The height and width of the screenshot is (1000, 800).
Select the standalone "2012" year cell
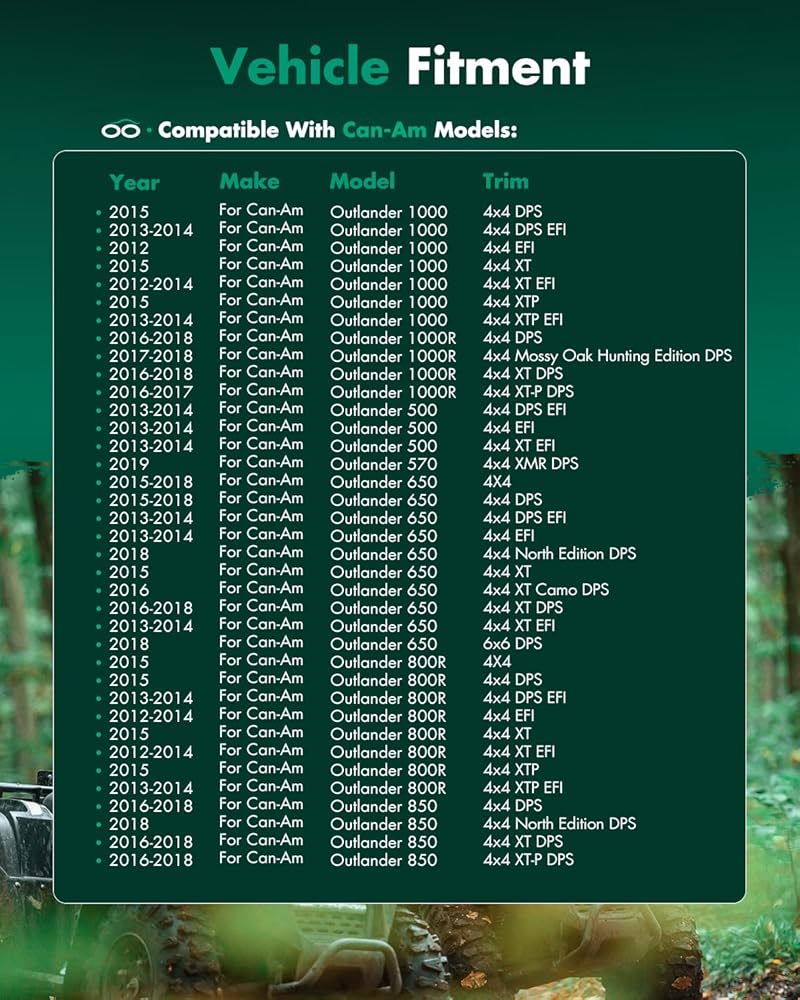pyautogui.click(x=129, y=248)
